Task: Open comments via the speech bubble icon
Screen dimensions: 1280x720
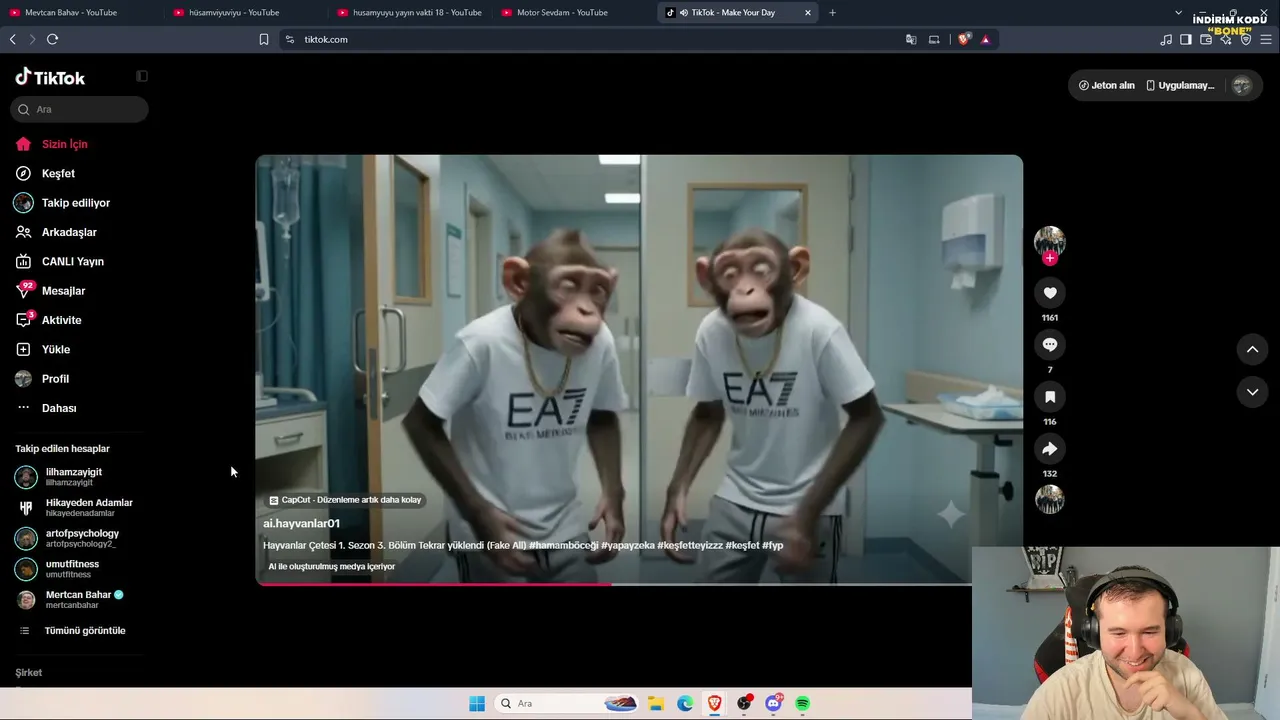Action: (1049, 345)
